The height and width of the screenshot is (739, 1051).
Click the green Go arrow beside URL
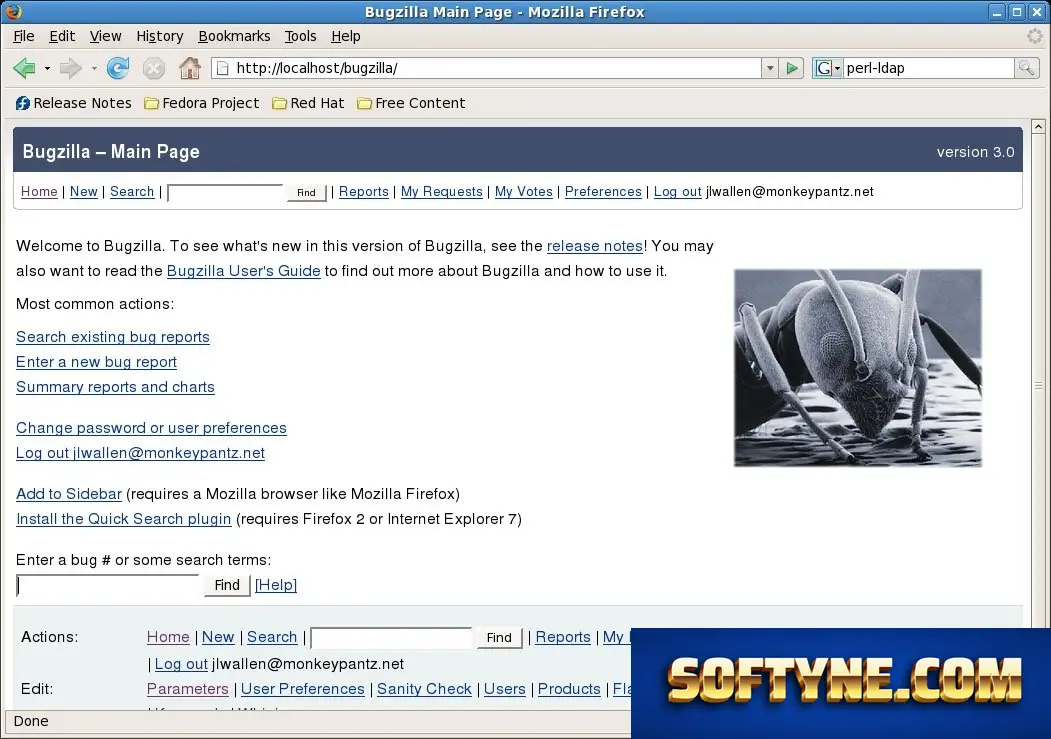(x=792, y=68)
